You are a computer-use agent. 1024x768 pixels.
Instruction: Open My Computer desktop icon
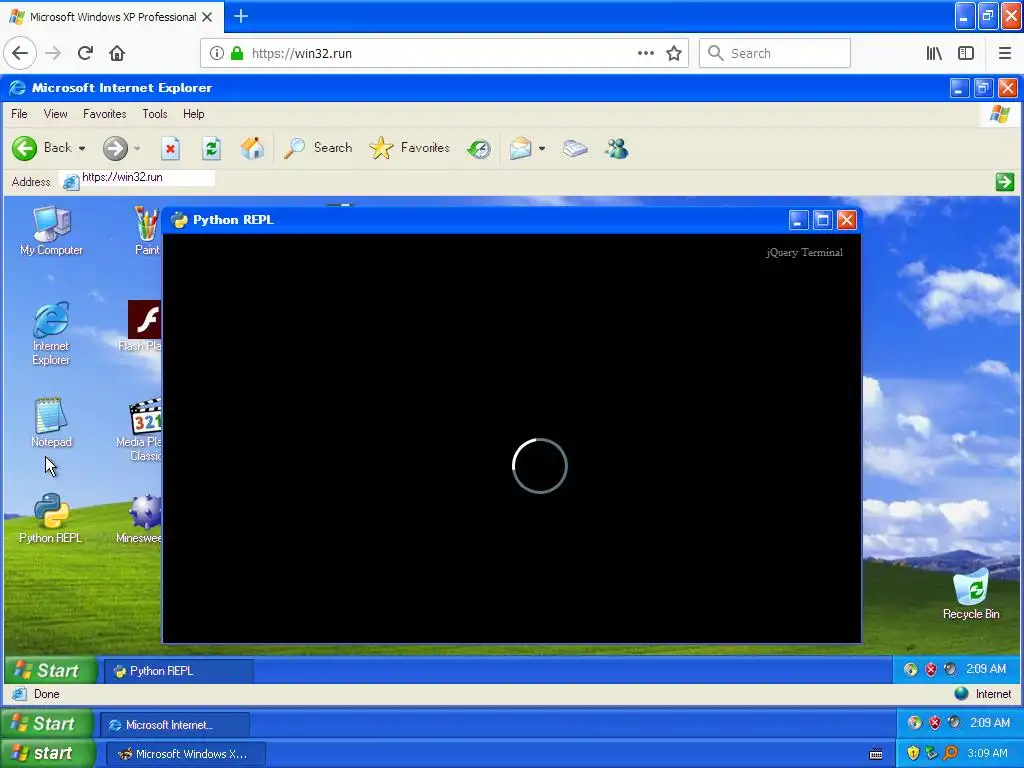51,231
